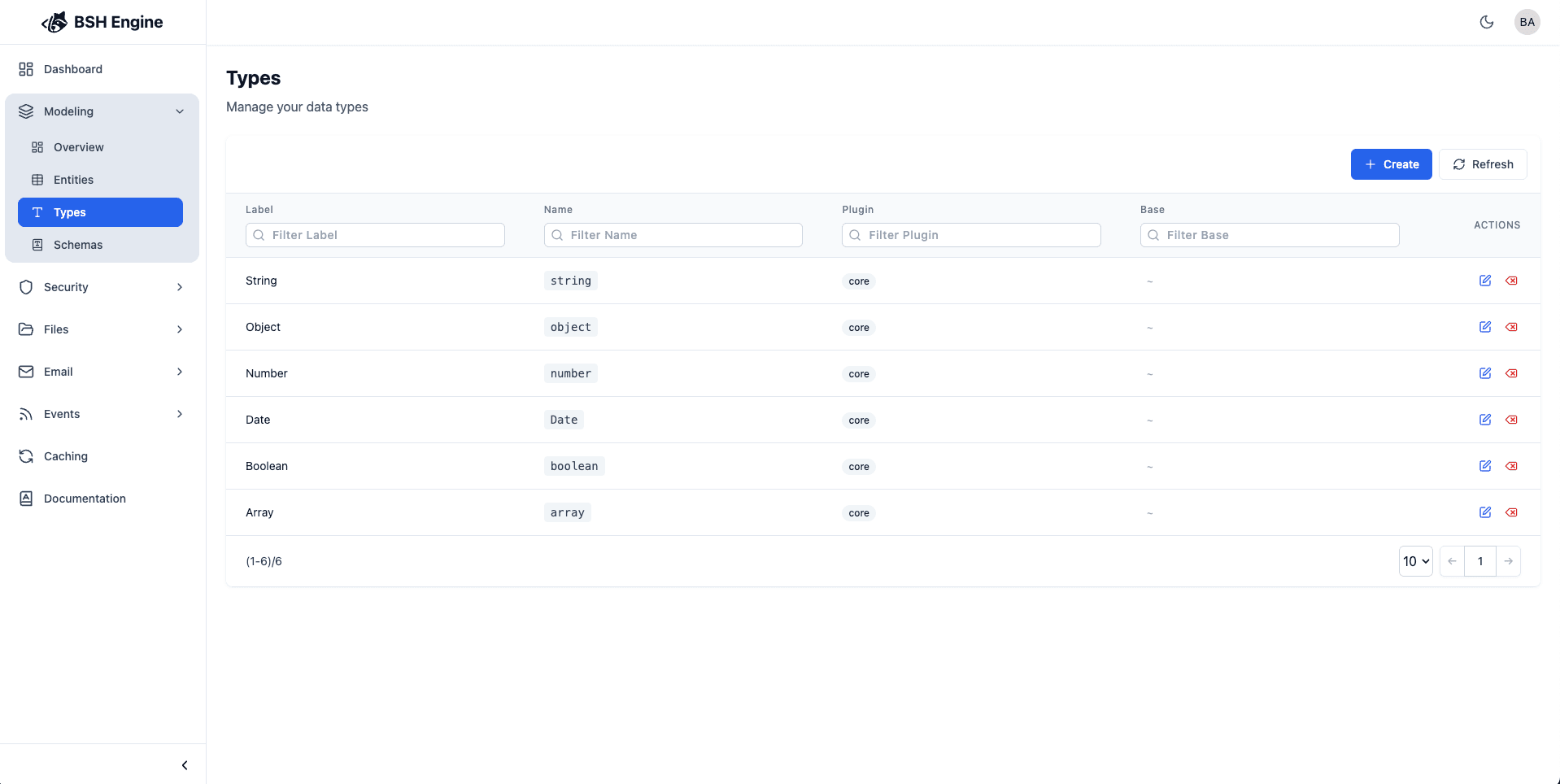Edit the Boolean type with the pencil icon
Viewport: 1560px width, 784px height.
1484,465
